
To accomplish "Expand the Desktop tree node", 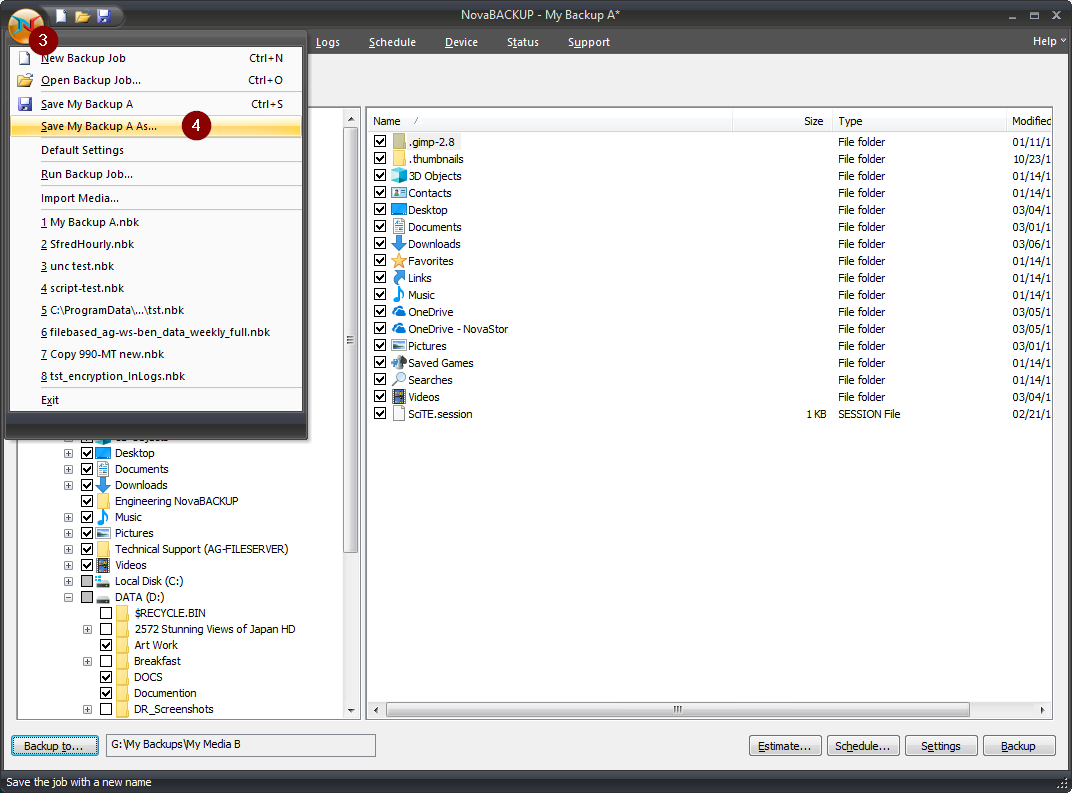I will click(x=68, y=453).
